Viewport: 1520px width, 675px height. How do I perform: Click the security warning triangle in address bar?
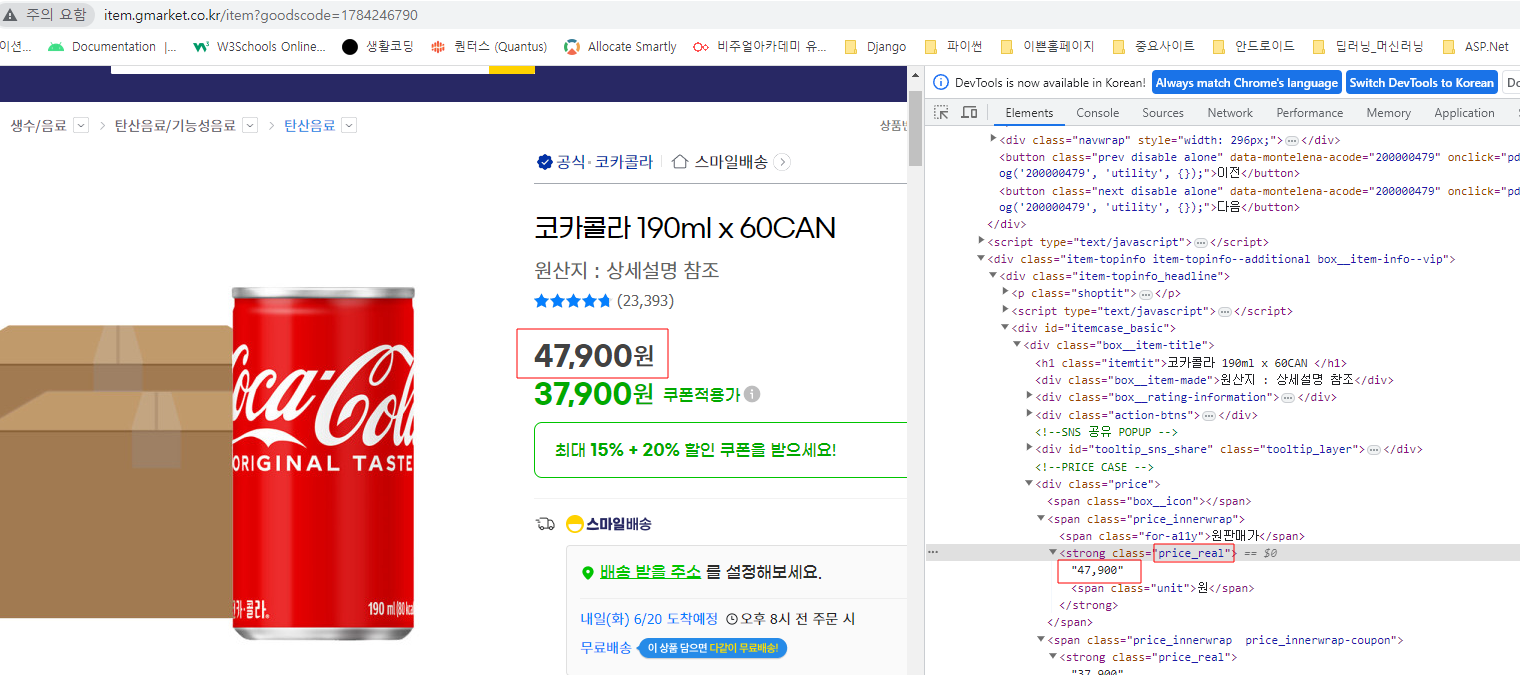point(11,15)
